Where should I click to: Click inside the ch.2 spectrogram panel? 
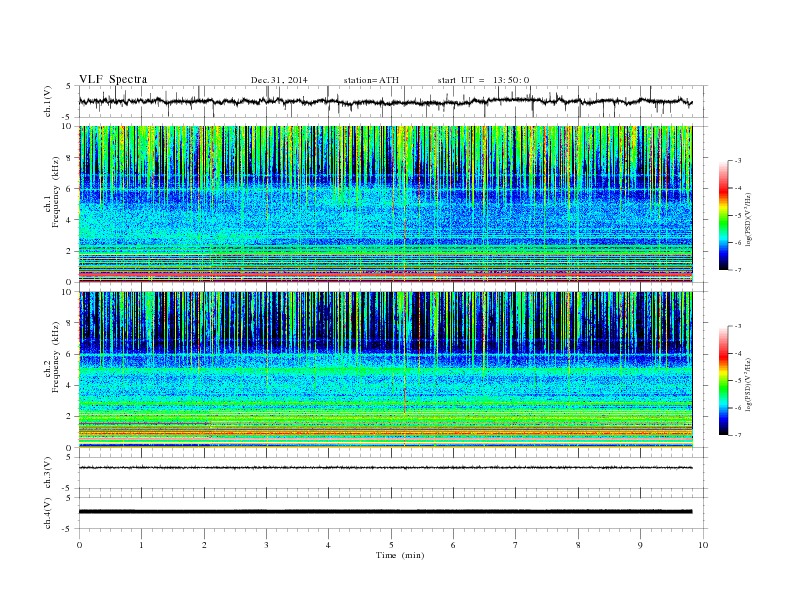coord(385,370)
